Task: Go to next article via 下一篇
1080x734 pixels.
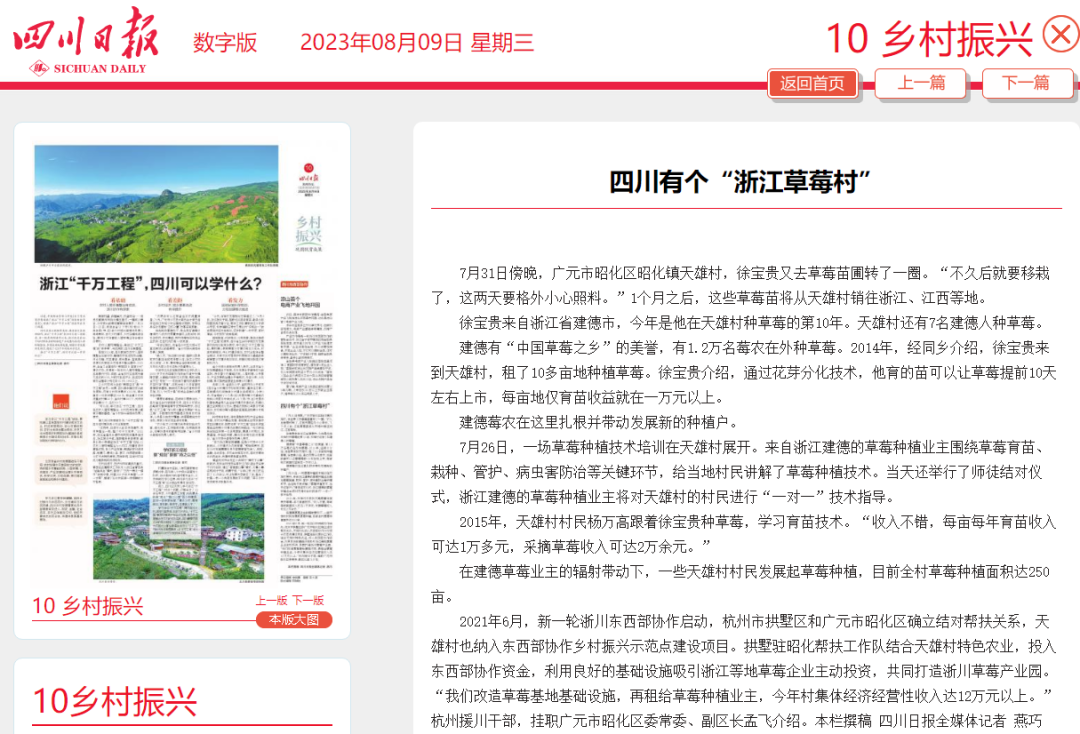Action: [x=1026, y=83]
